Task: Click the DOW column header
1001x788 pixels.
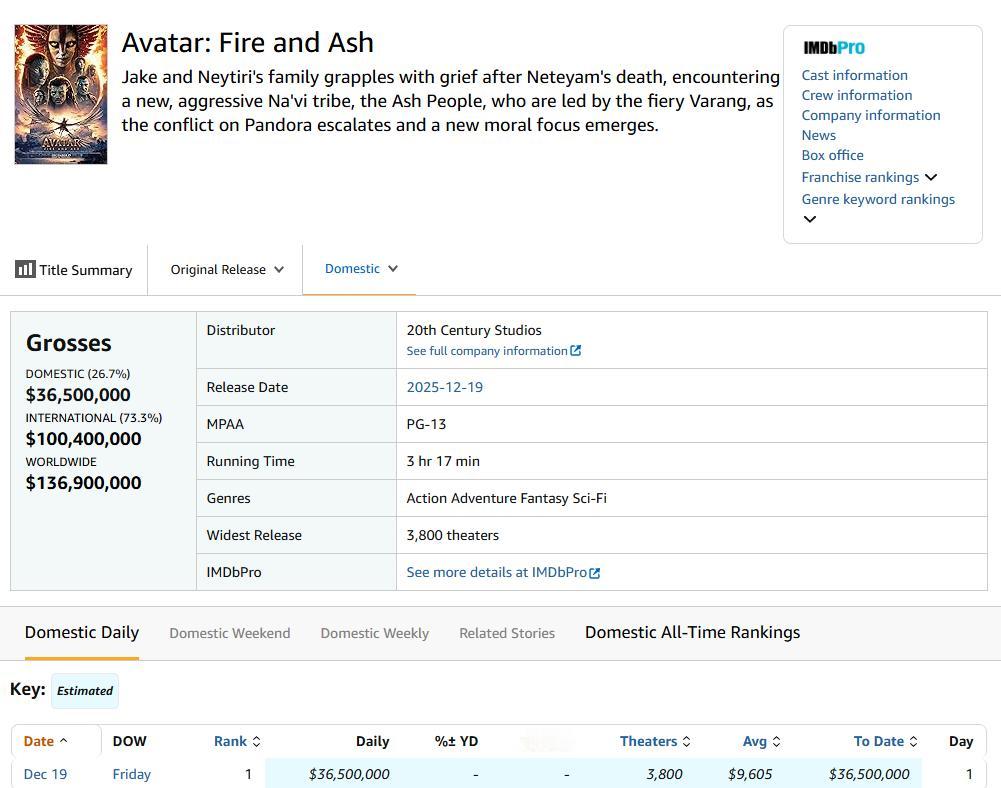Action: tap(130, 741)
